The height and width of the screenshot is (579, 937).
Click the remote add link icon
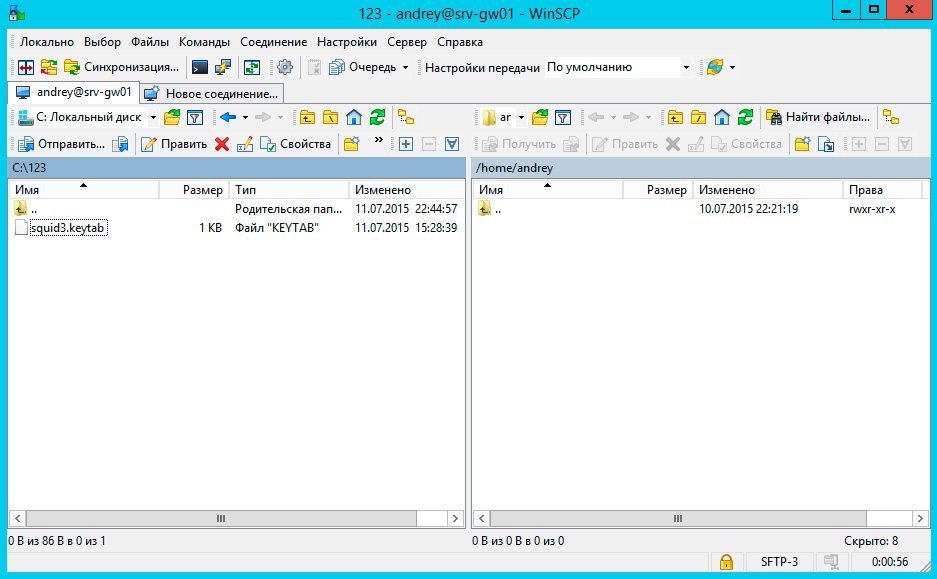pos(826,144)
